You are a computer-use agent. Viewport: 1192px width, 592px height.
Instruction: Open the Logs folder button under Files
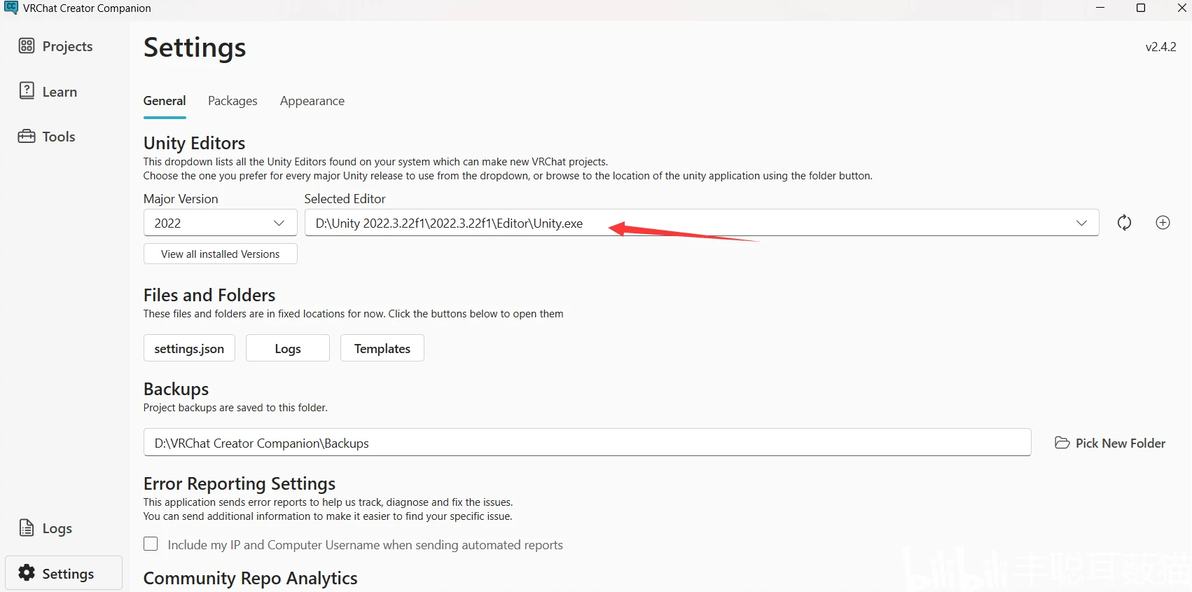click(287, 349)
